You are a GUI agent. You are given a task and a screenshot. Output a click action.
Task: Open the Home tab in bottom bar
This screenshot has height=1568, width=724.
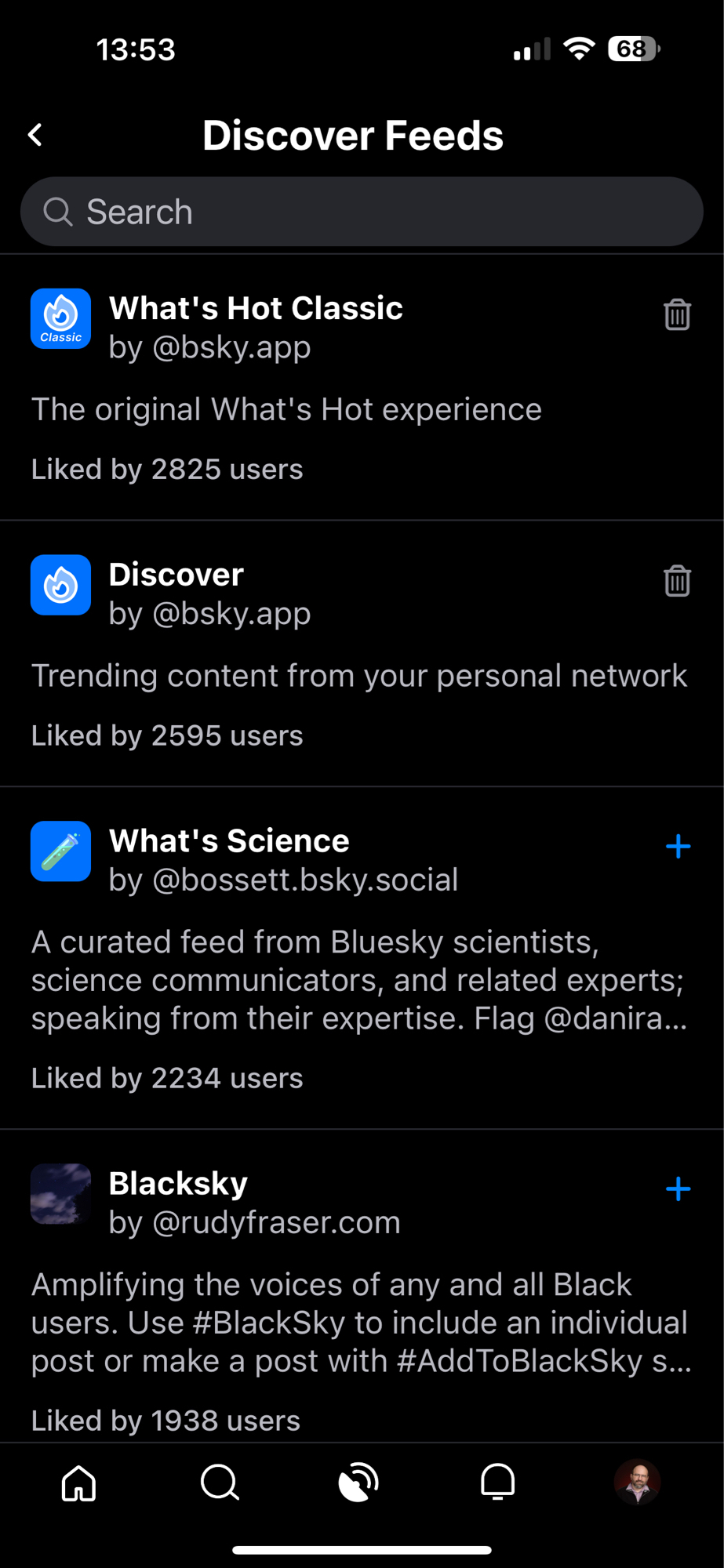point(78,1483)
